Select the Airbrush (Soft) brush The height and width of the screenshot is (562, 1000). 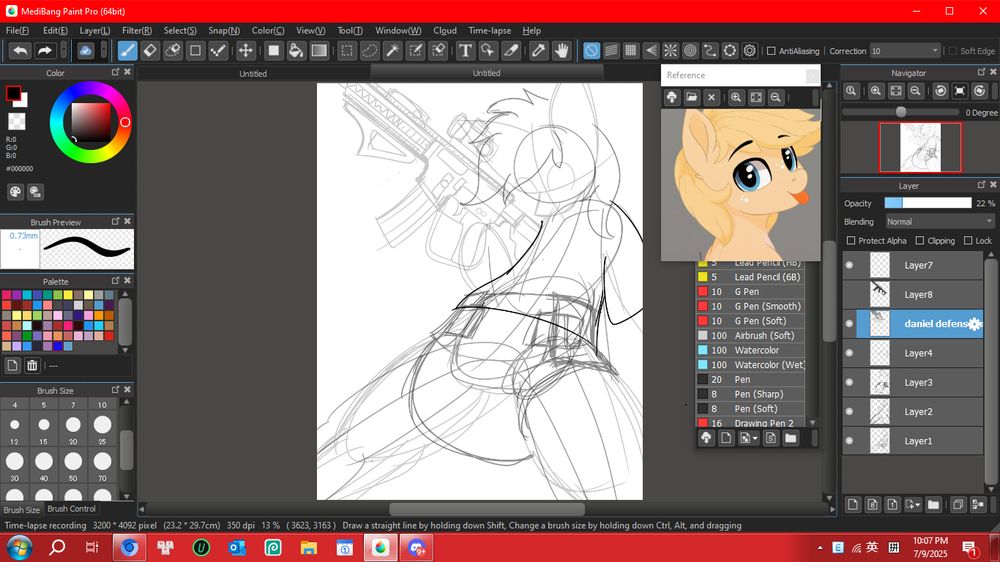[x=750, y=336]
